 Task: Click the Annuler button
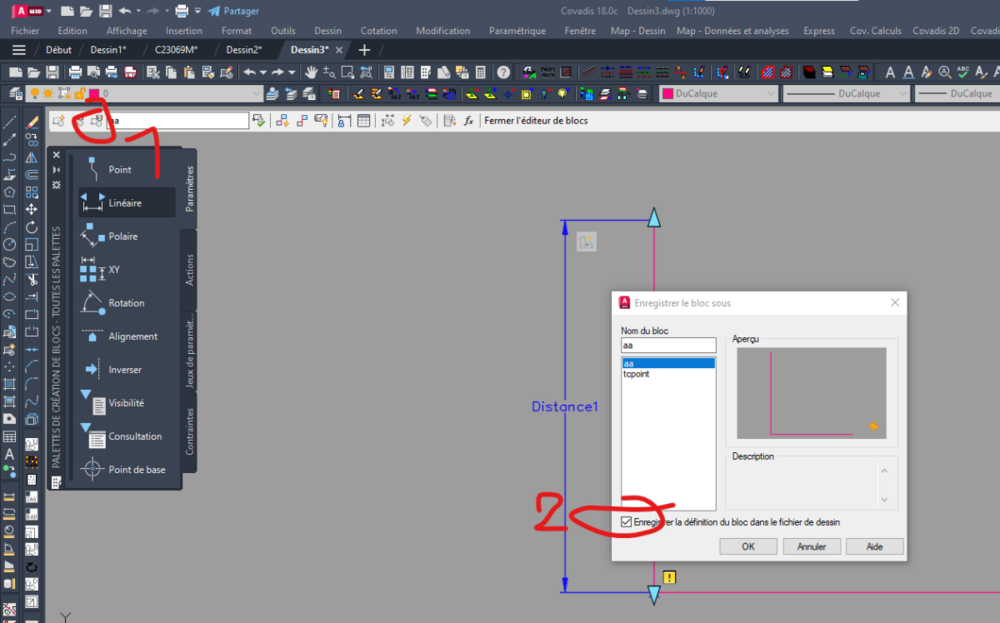click(x=811, y=546)
